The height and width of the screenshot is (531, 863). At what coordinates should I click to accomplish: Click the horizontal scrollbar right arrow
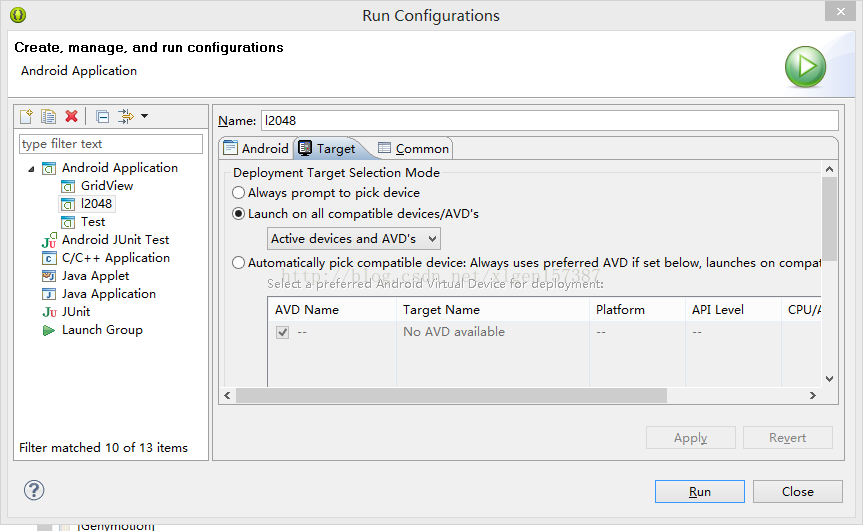tap(812, 396)
